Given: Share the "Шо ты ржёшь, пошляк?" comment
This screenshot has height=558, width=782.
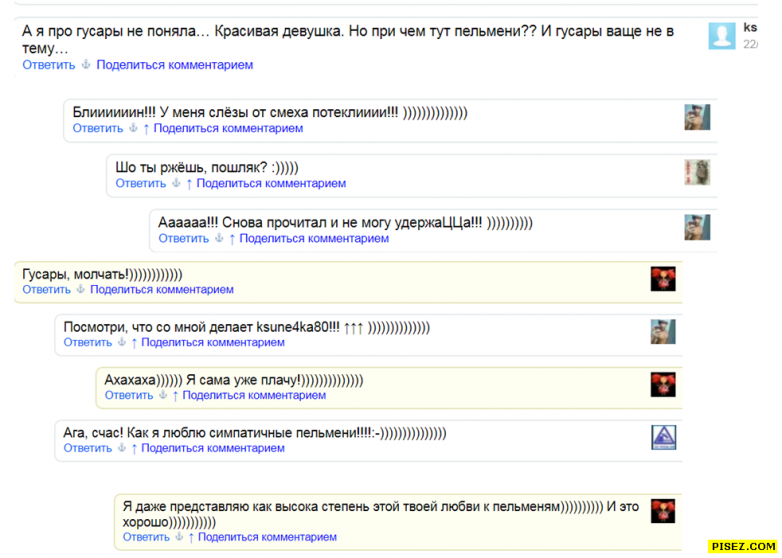Looking at the screenshot, I should click(x=271, y=184).
